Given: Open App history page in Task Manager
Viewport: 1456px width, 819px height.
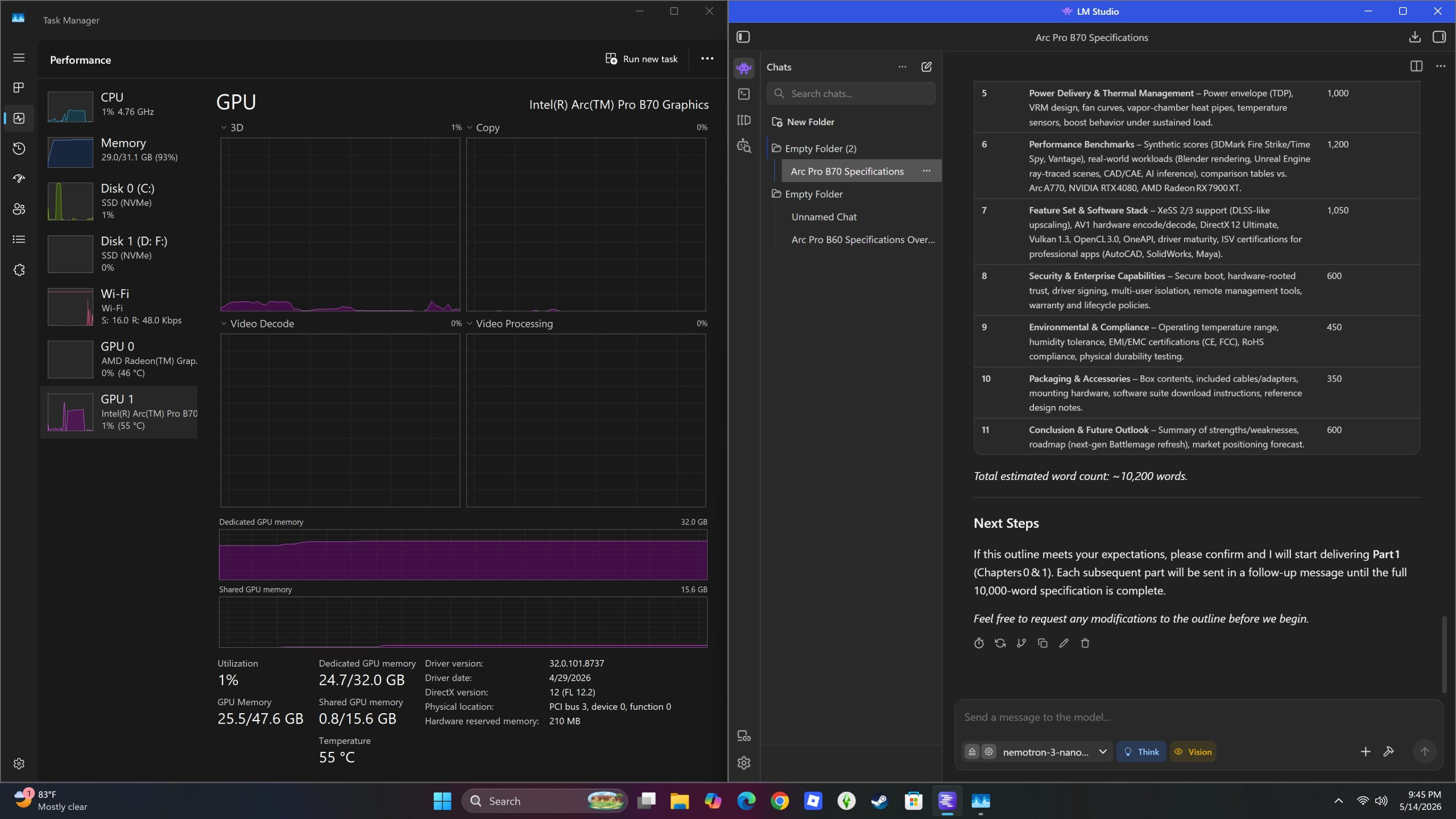Looking at the screenshot, I should click(x=19, y=148).
